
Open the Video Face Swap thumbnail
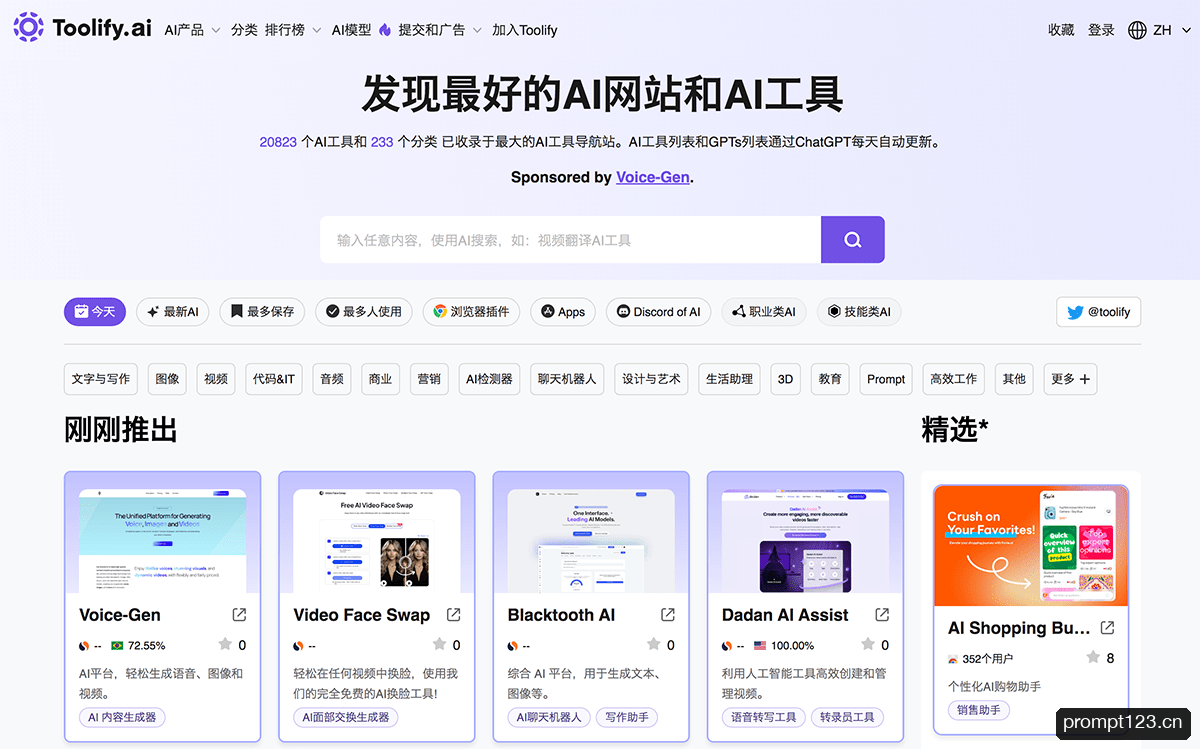(x=377, y=539)
